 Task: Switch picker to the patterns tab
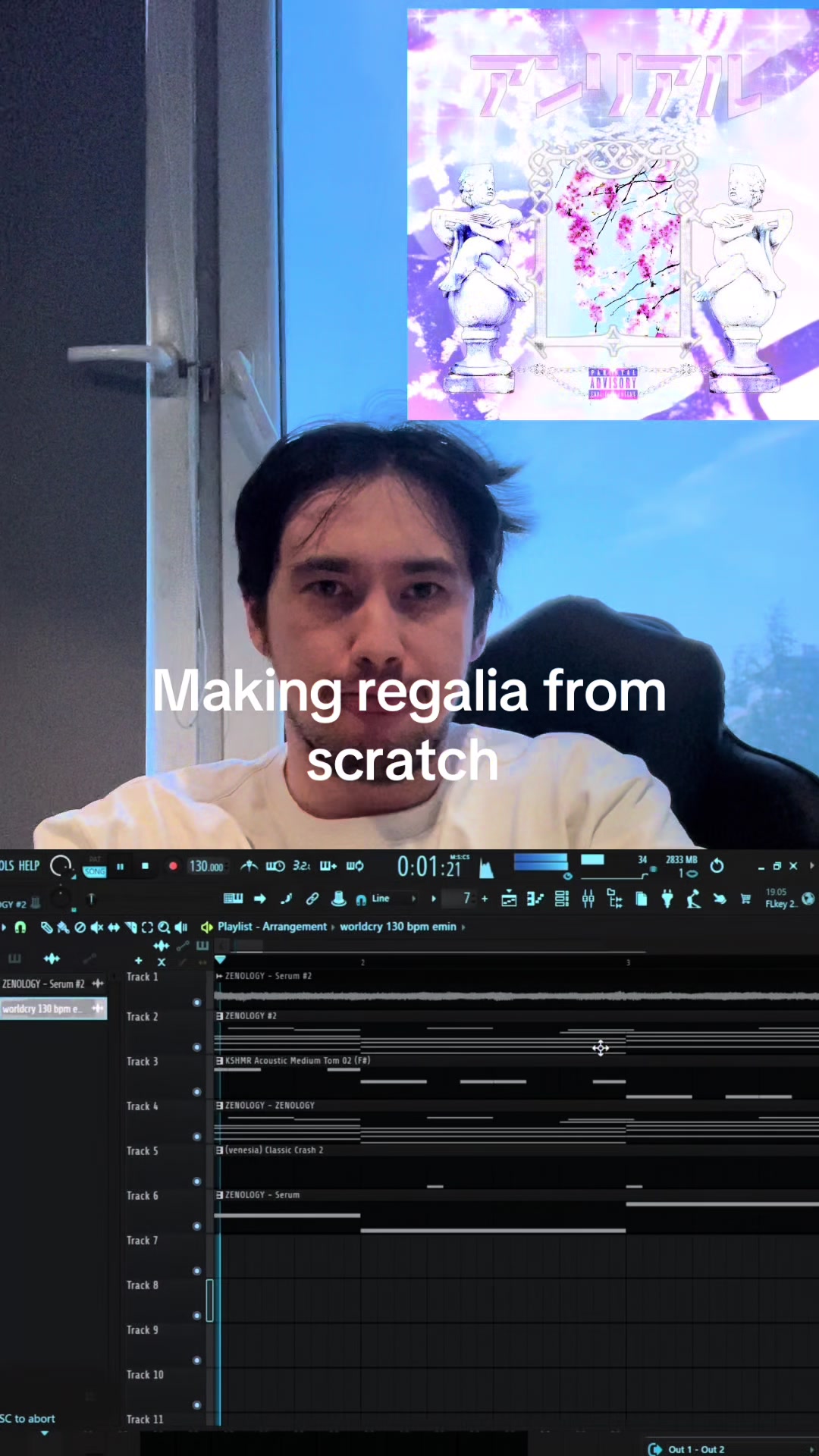pos(14,959)
